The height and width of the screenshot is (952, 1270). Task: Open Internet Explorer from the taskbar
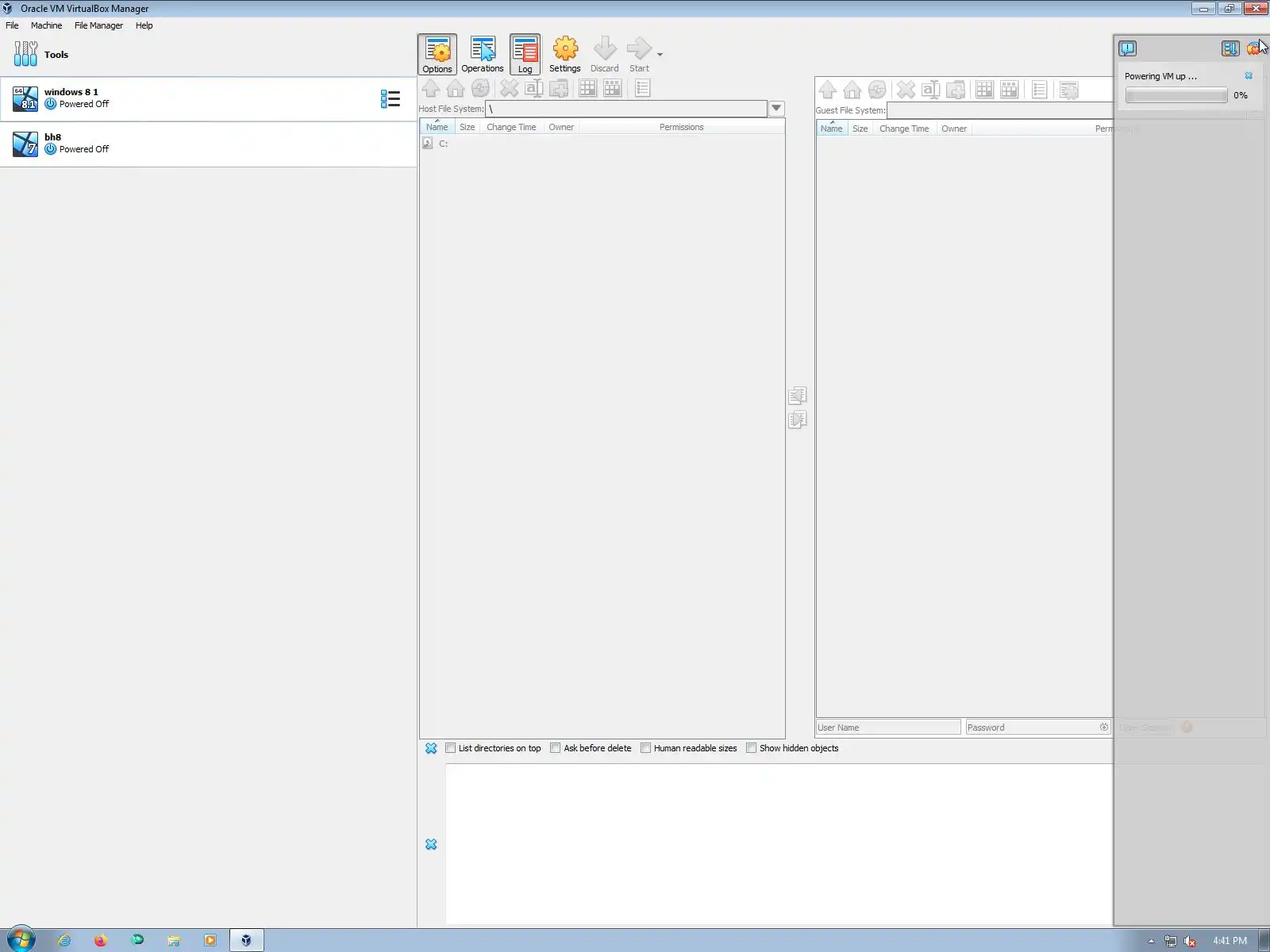(x=64, y=940)
